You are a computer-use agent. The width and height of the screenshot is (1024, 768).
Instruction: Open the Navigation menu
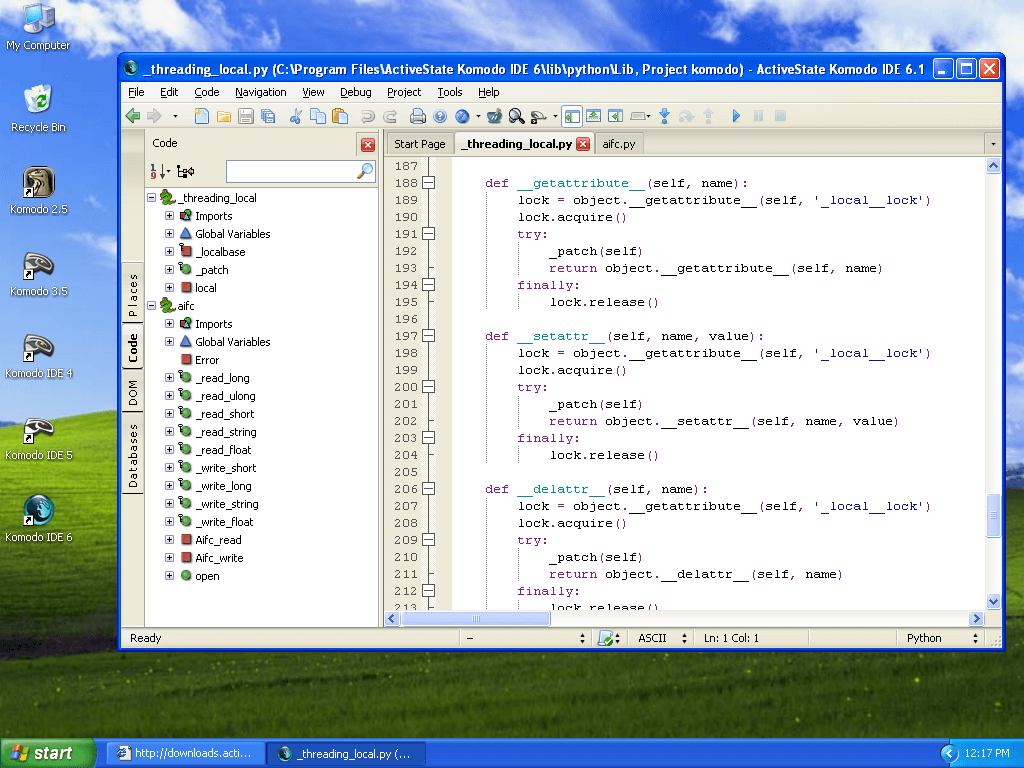coord(261,92)
